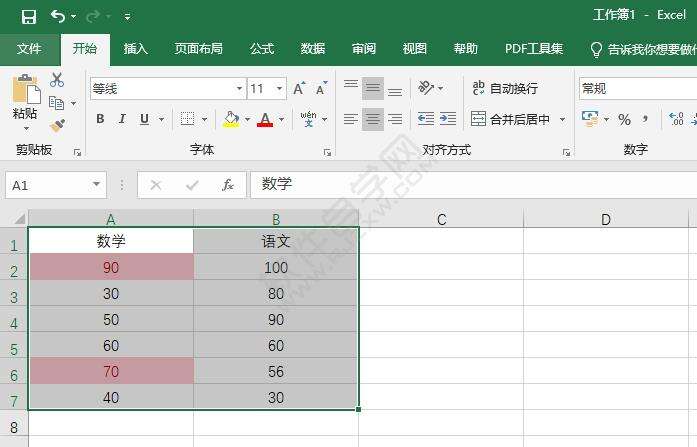The width and height of the screenshot is (697, 447).
Task: Click the Increase Decimal icon
Action: pos(676,119)
